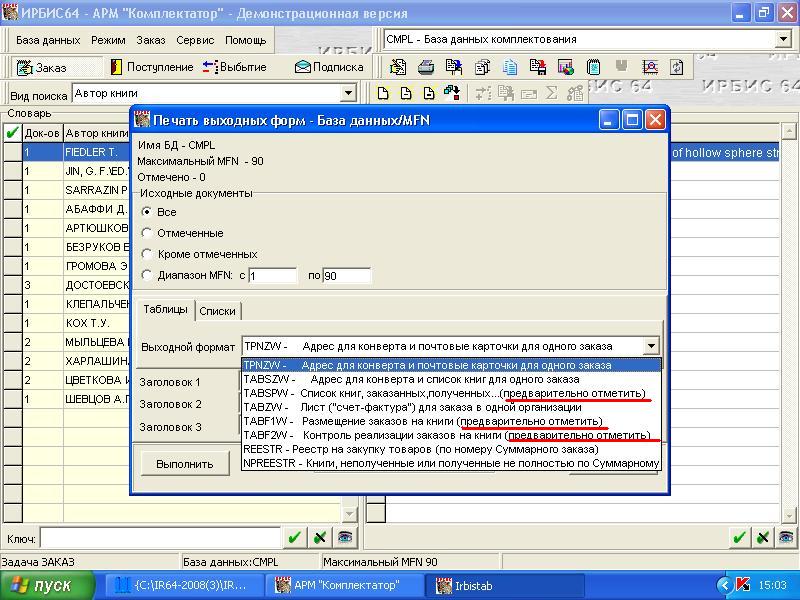Collapse the Выходной формат dropdown arrow
This screenshot has height=600, width=800.
(x=651, y=346)
